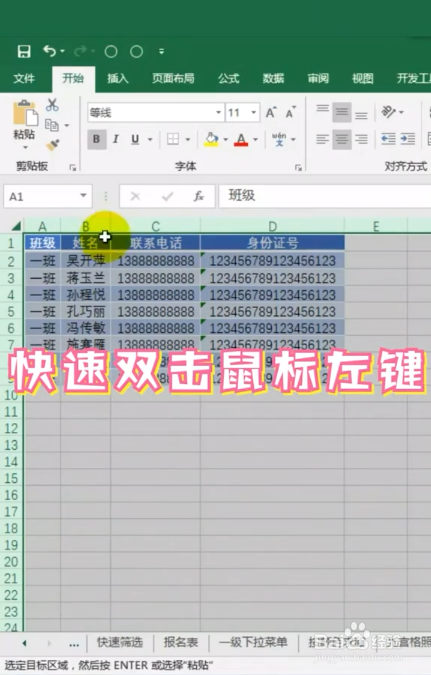Apply yellow fill color bucket
Image resolution: width=431 pixels, height=675 pixels.
pyautogui.click(x=211, y=139)
